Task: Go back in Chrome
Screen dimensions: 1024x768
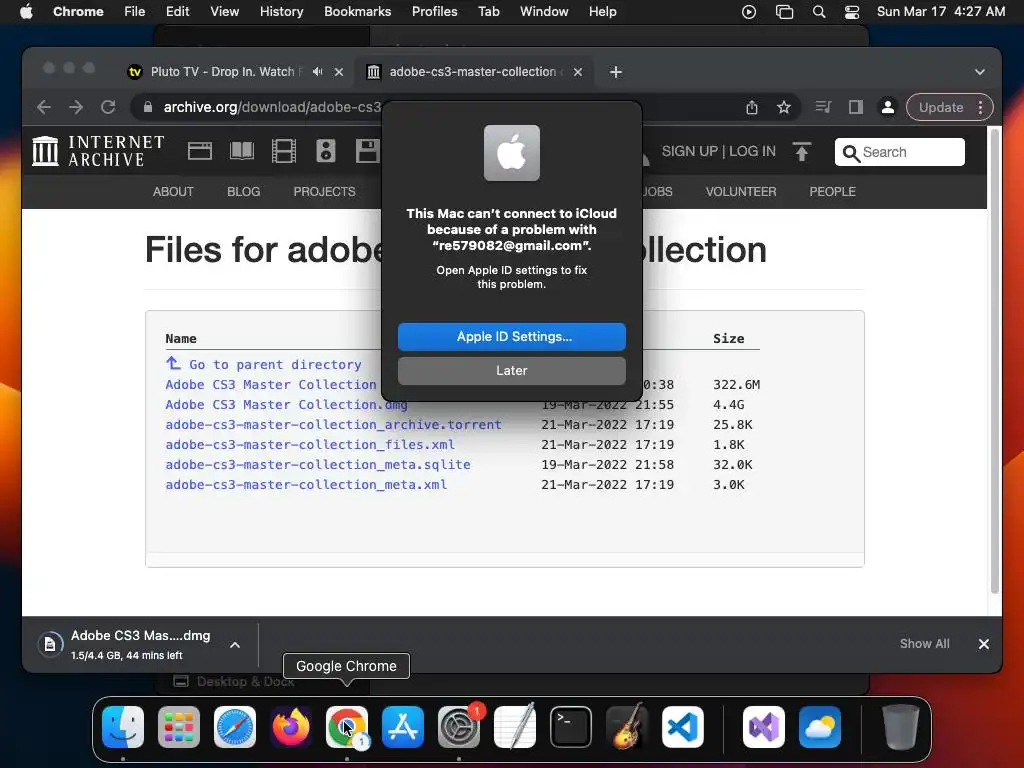Action: [x=44, y=107]
